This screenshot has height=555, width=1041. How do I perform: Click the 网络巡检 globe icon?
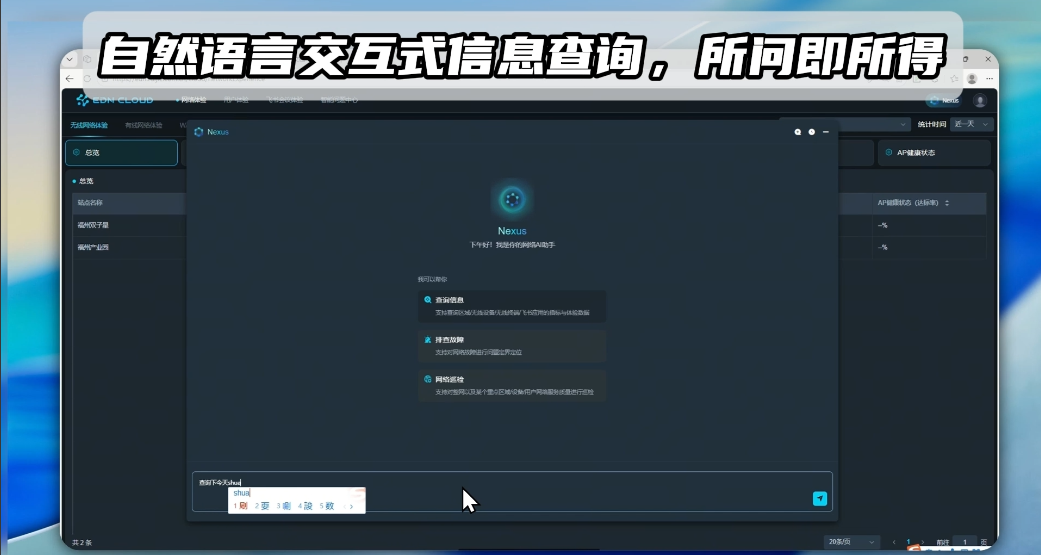(428, 379)
